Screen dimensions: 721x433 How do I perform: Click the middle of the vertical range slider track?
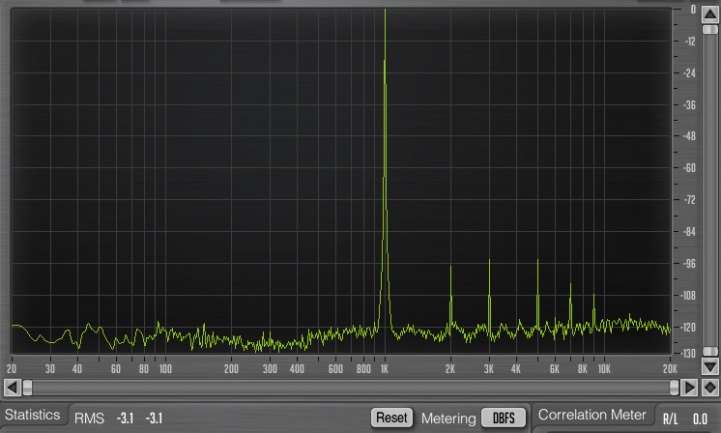pyautogui.click(x=710, y=190)
